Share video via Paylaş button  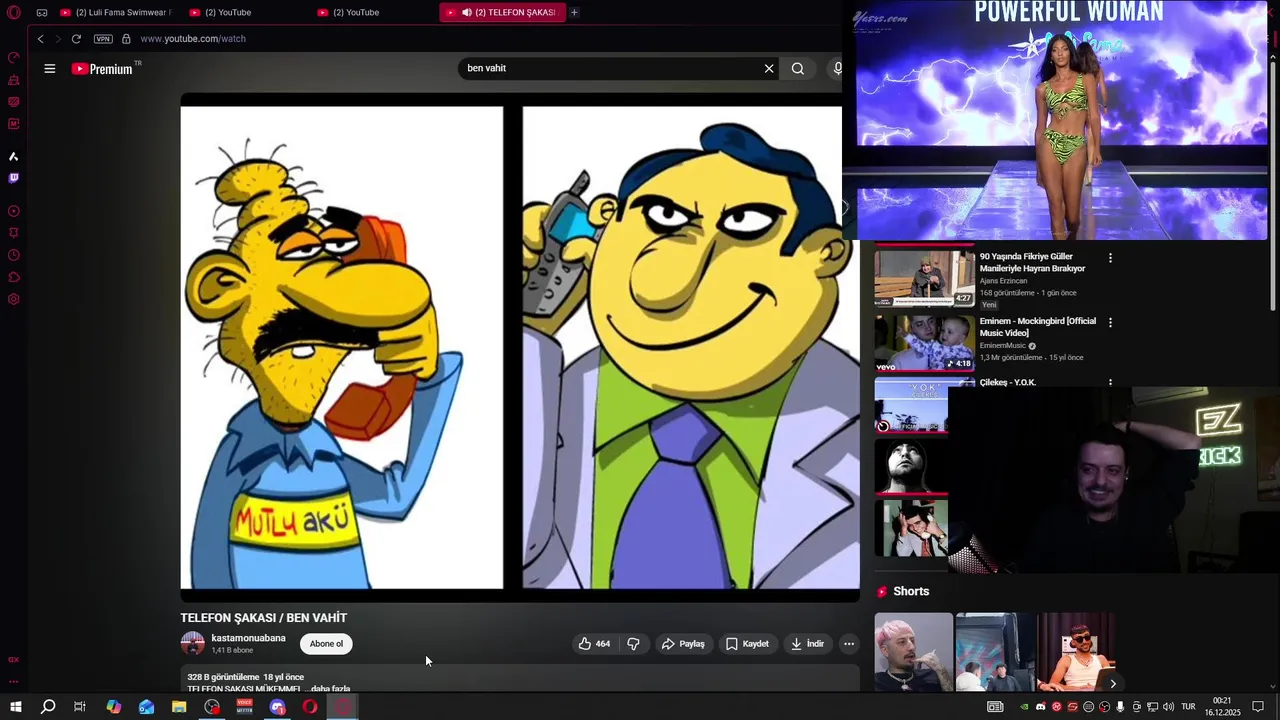tap(684, 644)
